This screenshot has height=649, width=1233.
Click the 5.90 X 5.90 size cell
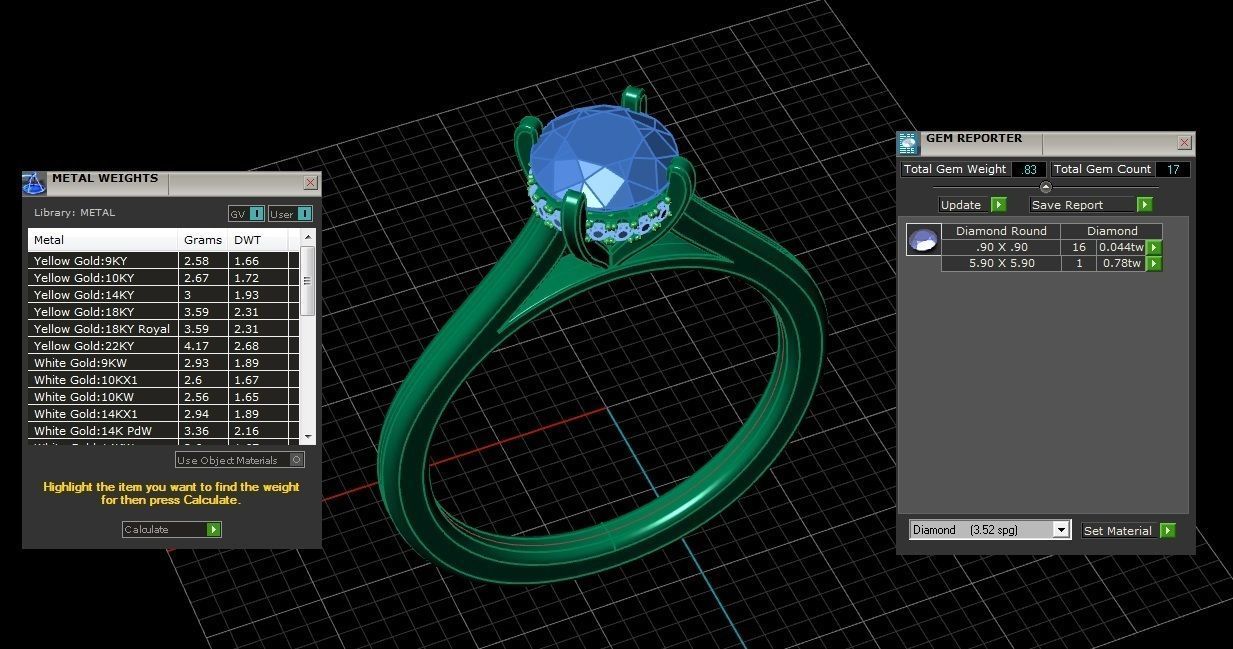pyautogui.click(x=1001, y=264)
